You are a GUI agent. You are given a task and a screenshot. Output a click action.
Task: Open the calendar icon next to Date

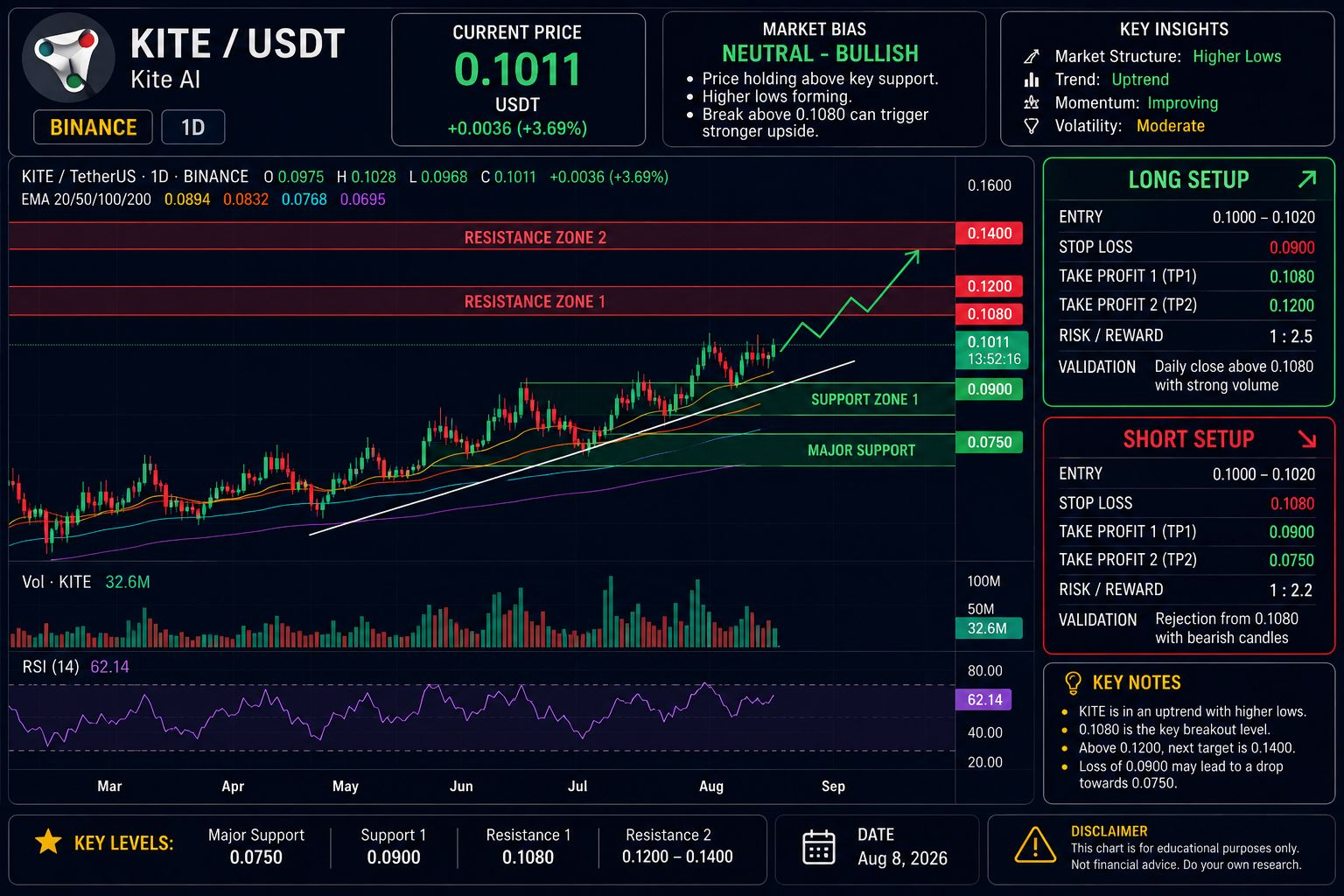pyautogui.click(x=819, y=847)
